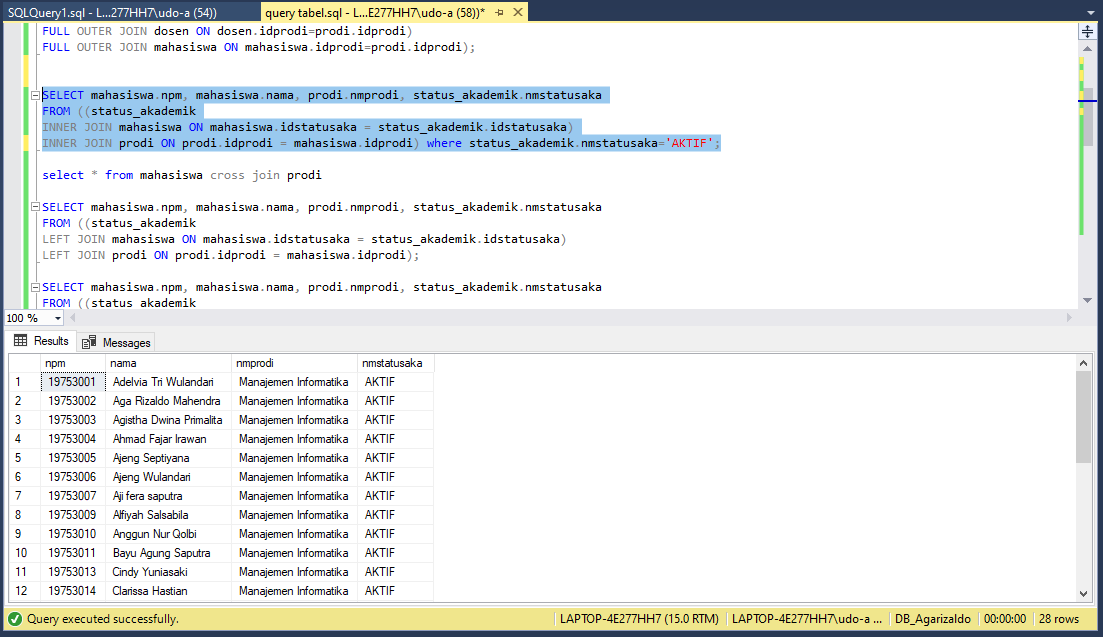
Task: Collapse the highlighted SELECT statement block
Action: [x=35, y=95]
